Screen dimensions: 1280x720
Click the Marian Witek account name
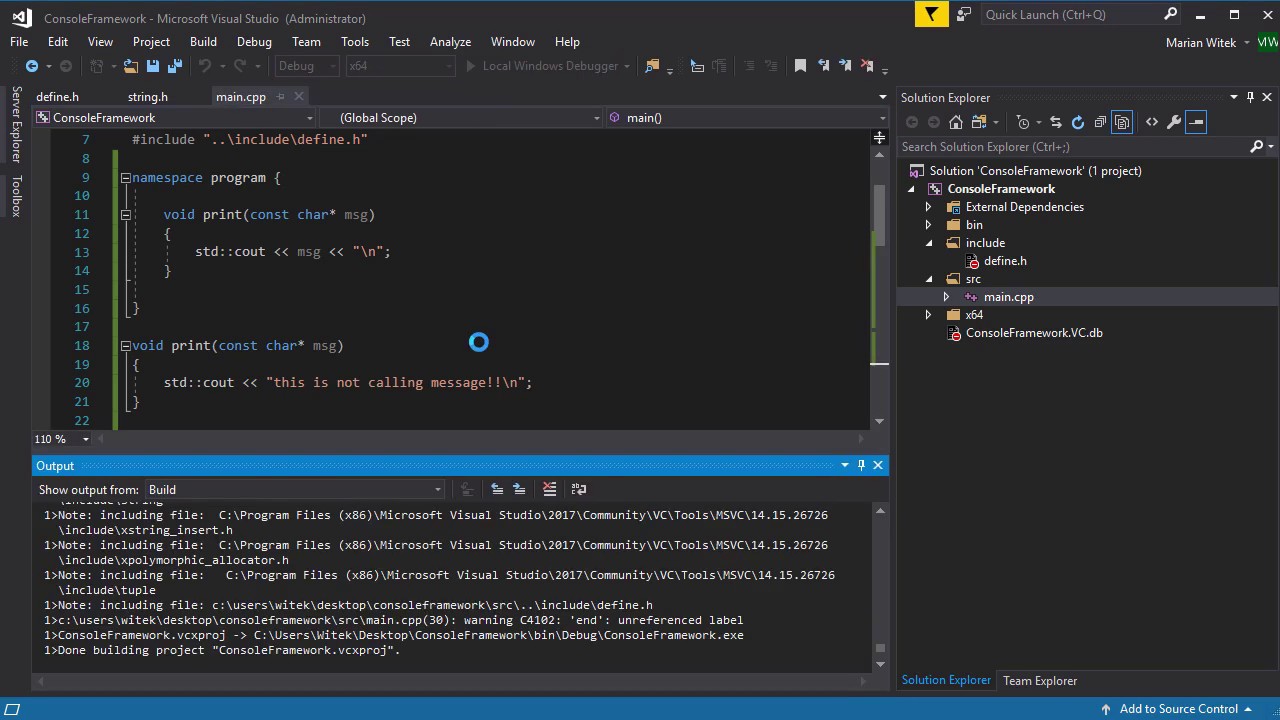pyautogui.click(x=1201, y=42)
